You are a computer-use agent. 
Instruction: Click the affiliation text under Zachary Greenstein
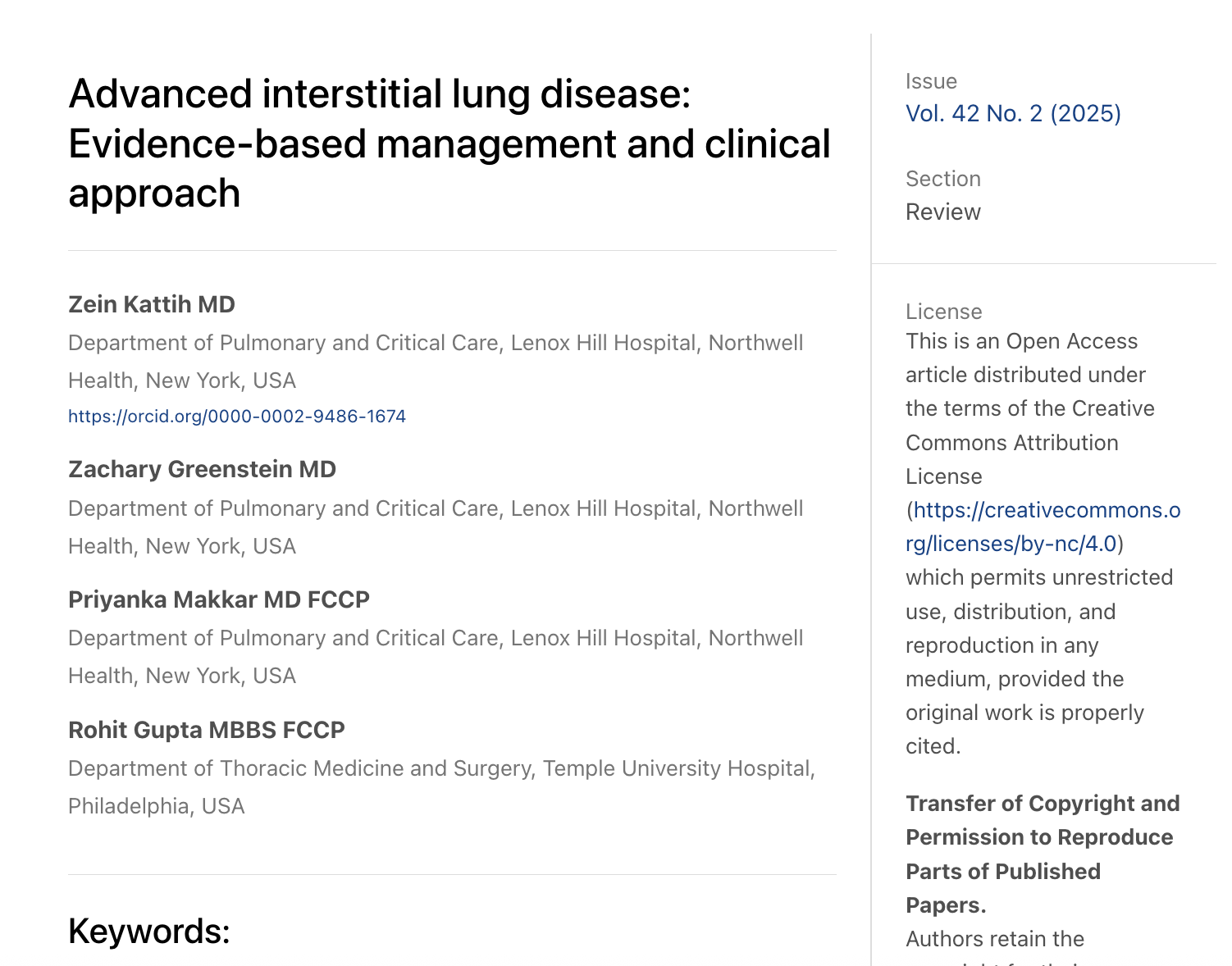coord(436,527)
